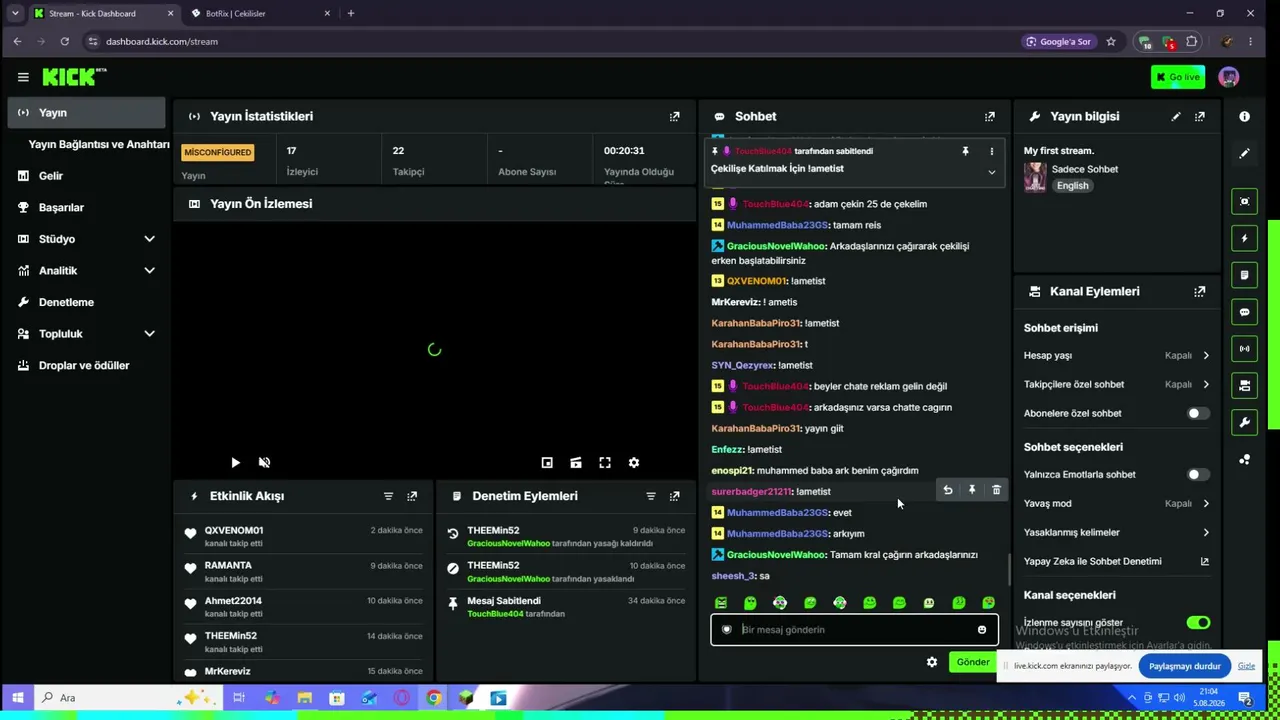Open Yasaklanmış kelimeler settings
The width and height of the screenshot is (1280, 720).
pyautogui.click(x=1117, y=533)
